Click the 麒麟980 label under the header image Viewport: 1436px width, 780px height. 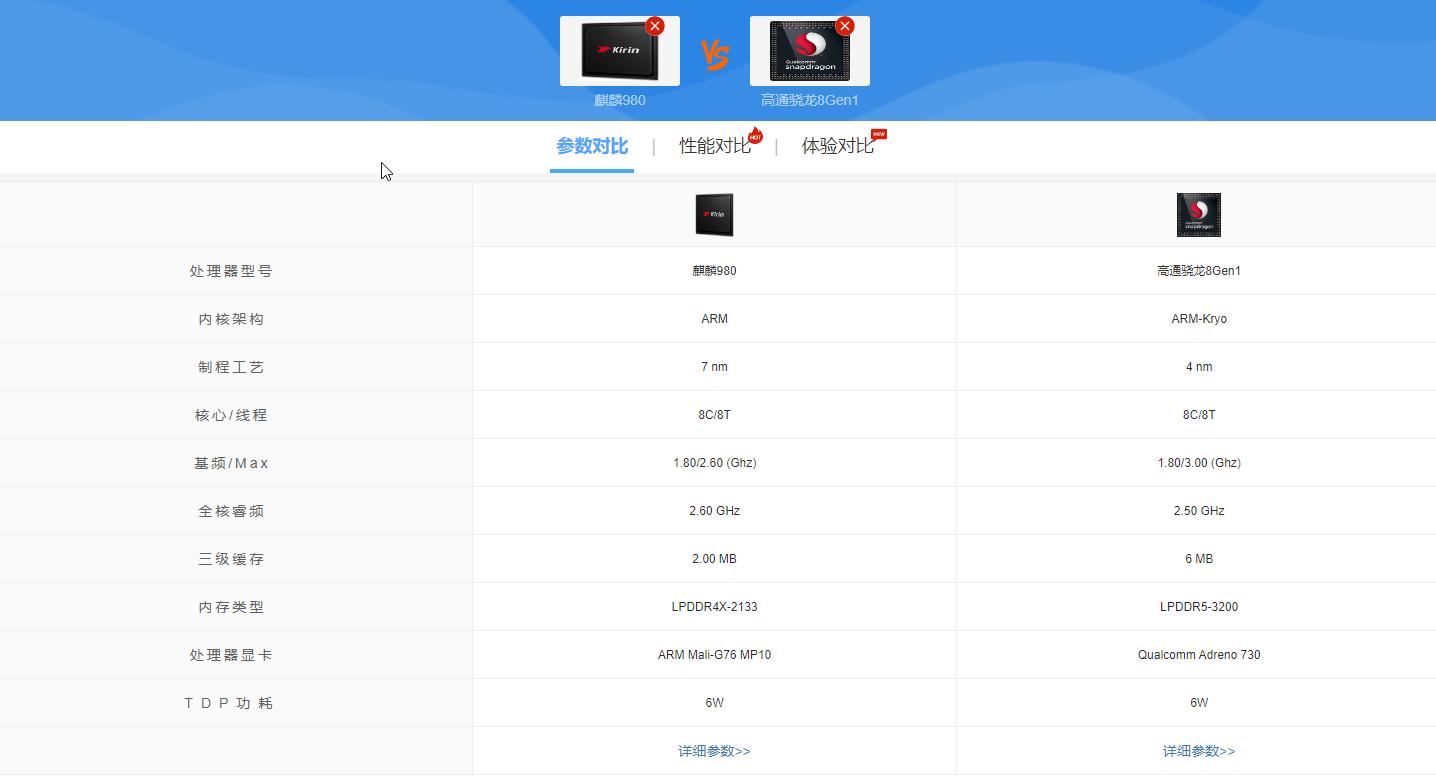pos(620,100)
